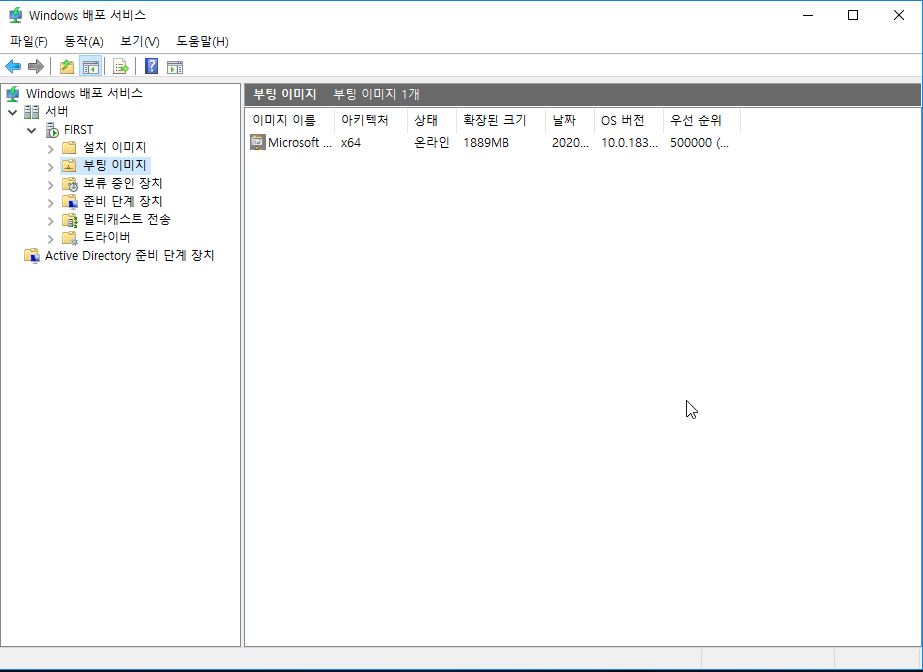Click the 10.0.183... OS version cell

[x=629, y=142]
